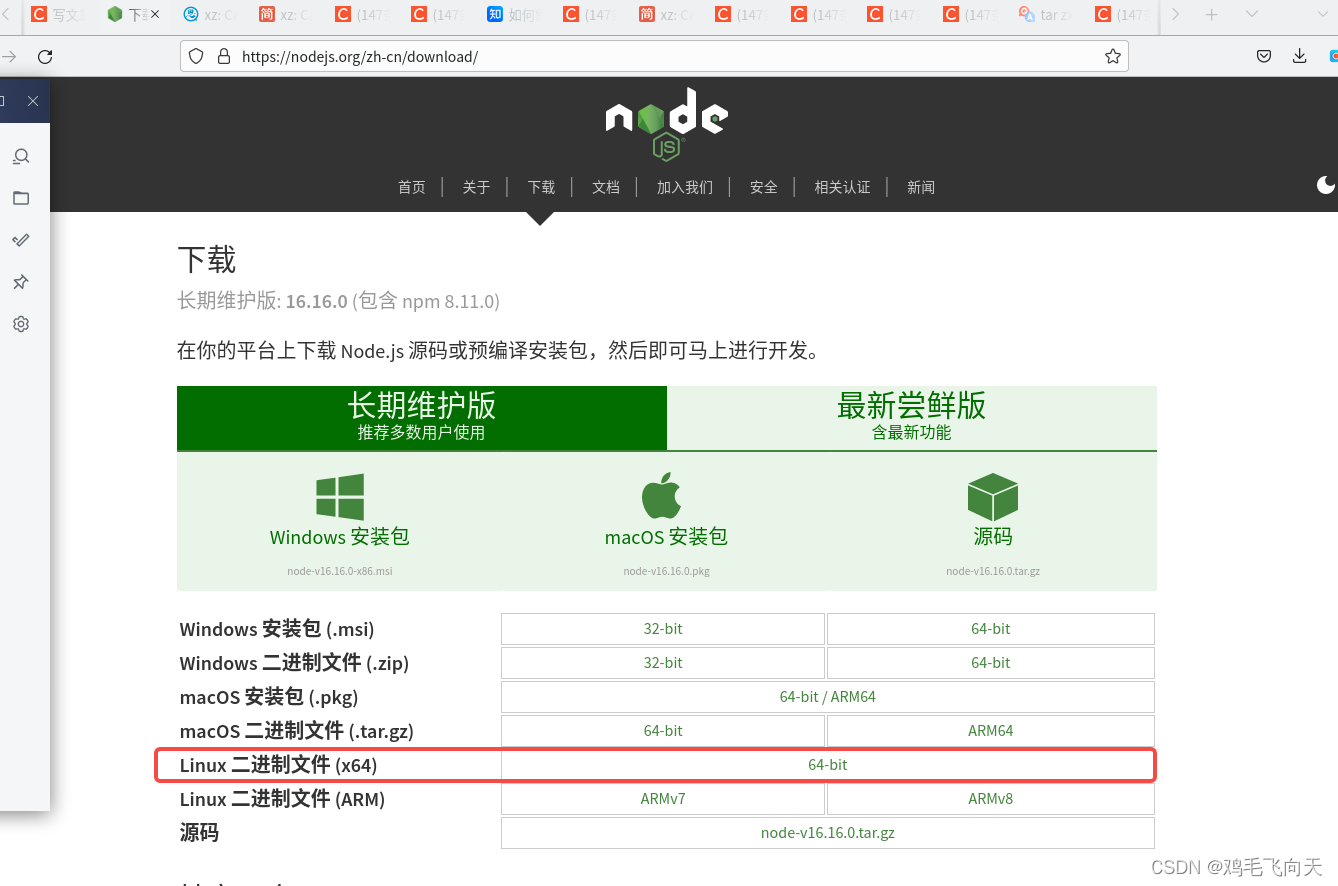Open 相关认证 in the nav menu
The height and width of the screenshot is (886, 1338).
coord(842,187)
